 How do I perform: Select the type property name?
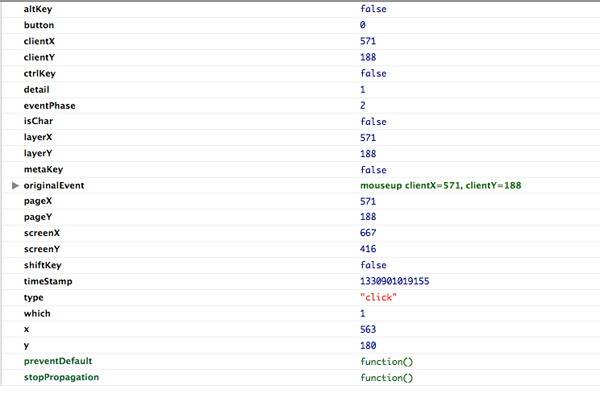(x=33, y=298)
